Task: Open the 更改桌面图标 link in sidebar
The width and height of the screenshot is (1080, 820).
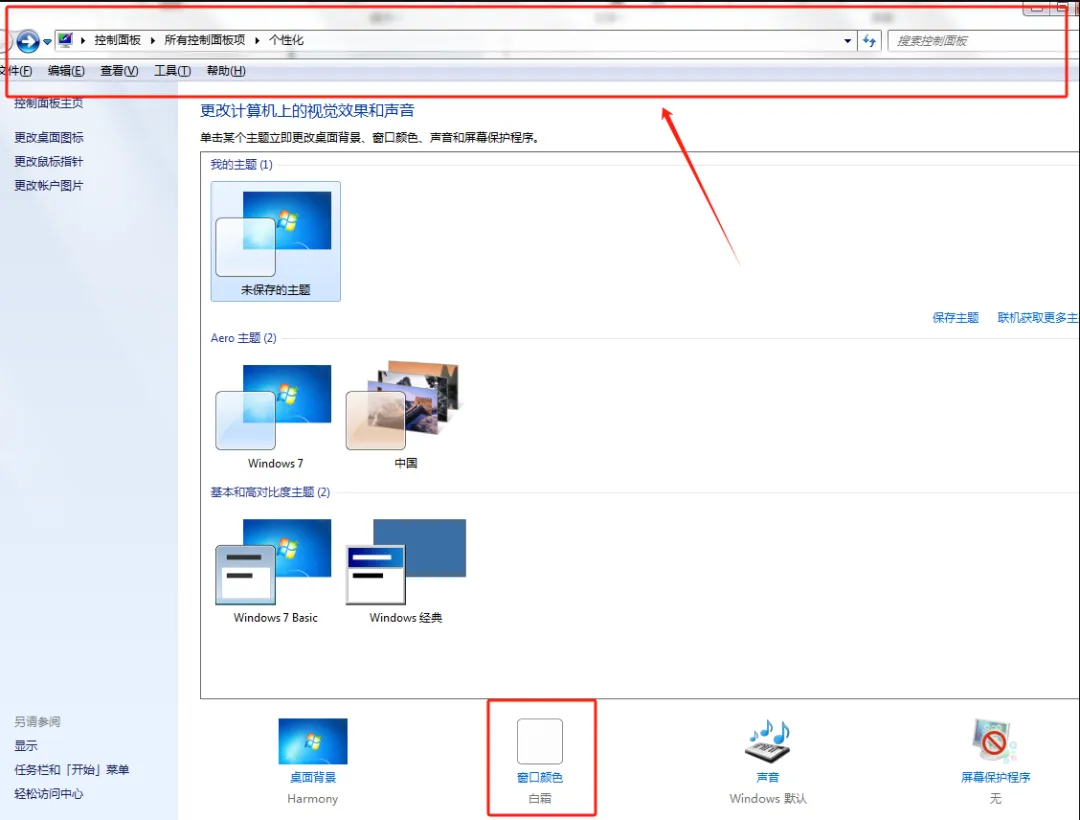Action: pos(49,138)
